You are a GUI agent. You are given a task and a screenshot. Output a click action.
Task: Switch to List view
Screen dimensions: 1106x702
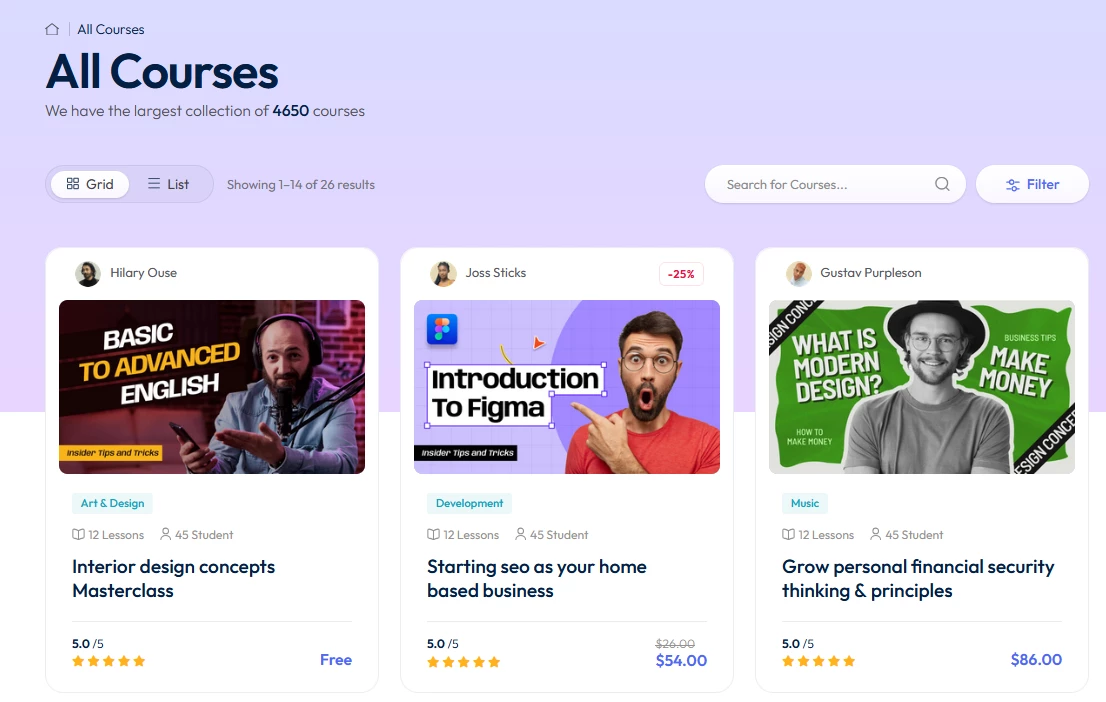168,184
